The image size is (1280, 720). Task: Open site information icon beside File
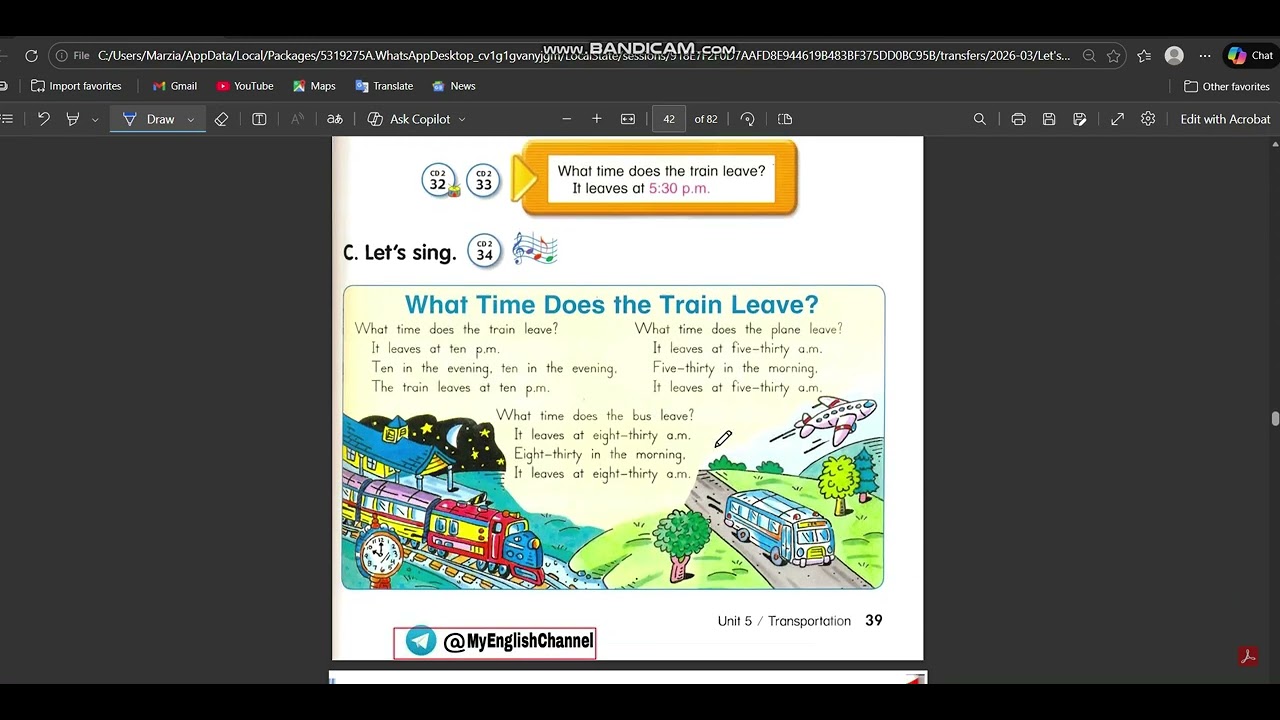point(62,56)
